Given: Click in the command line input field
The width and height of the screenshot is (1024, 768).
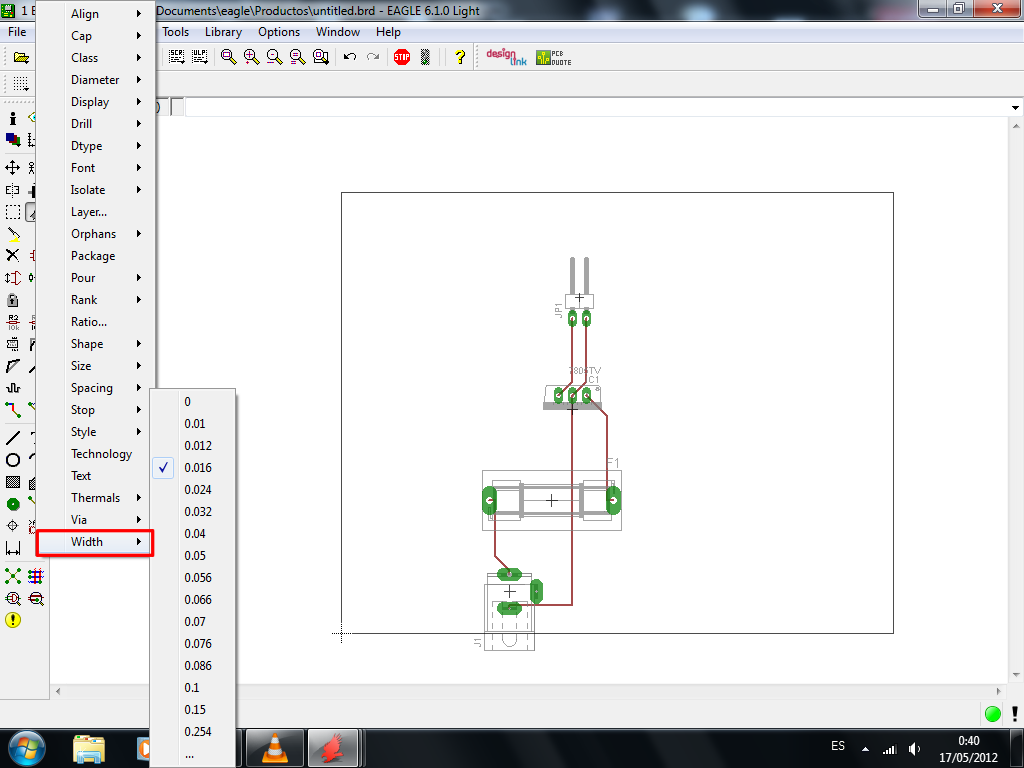Looking at the screenshot, I should (x=598, y=107).
